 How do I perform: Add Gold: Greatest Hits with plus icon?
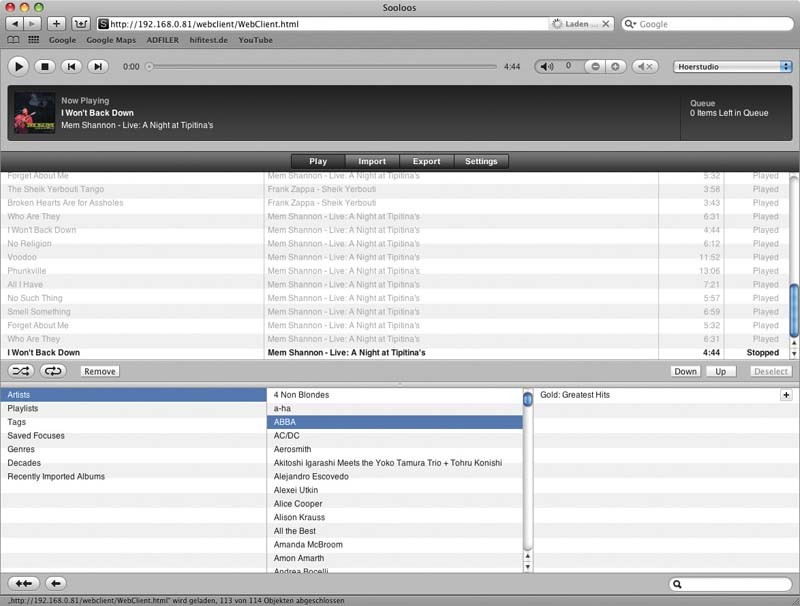[x=786, y=395]
